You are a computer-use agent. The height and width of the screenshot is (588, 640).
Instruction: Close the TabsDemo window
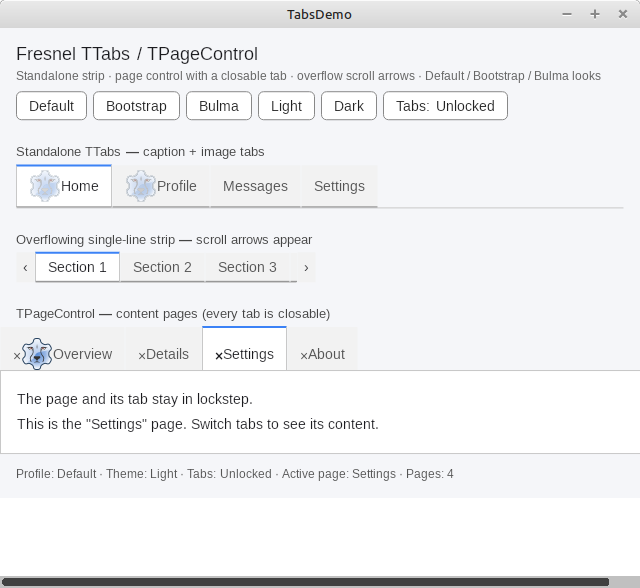[x=623, y=14]
